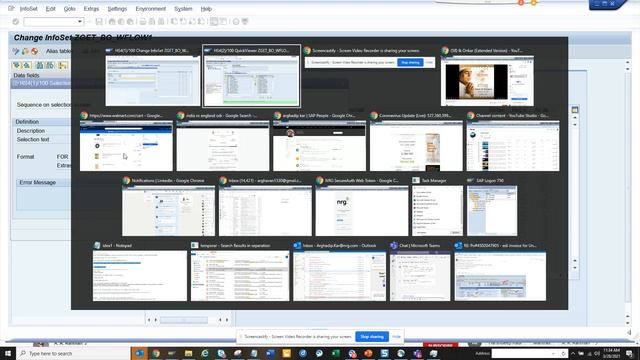The image size is (640, 360).
Task: Switch to the Task Manager thumbnail
Action: tap(438, 207)
